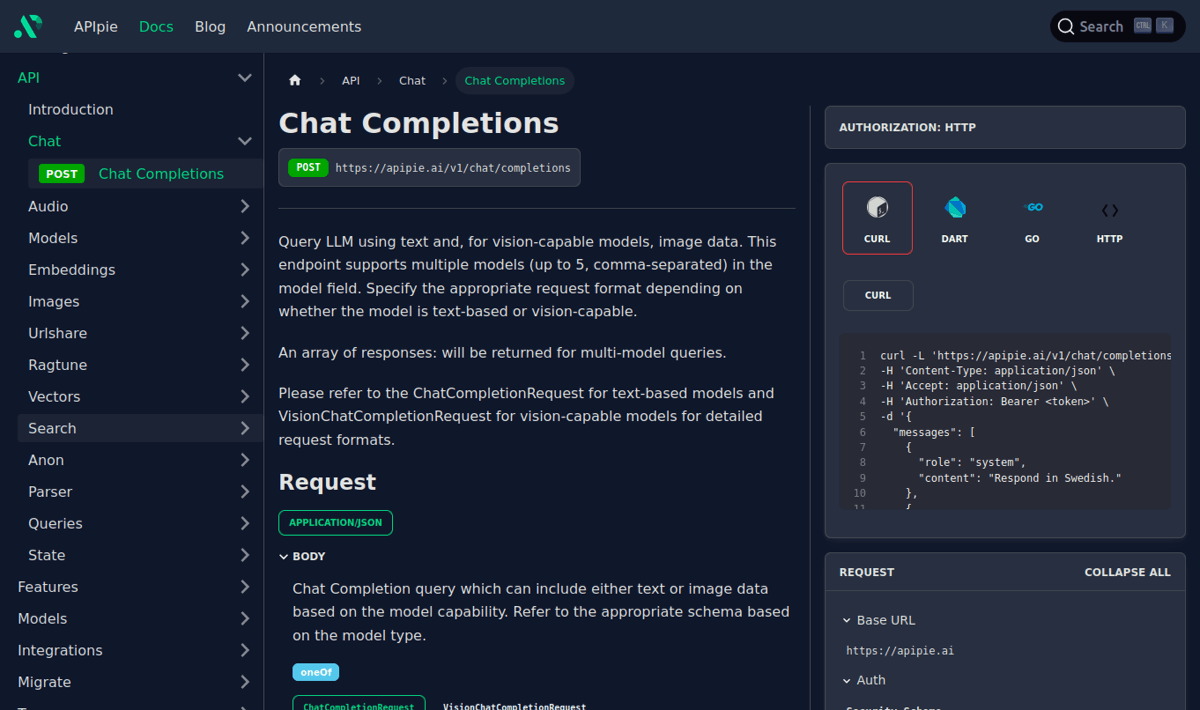This screenshot has width=1200, height=710.
Task: Open the Announcements link
Action: click(303, 26)
